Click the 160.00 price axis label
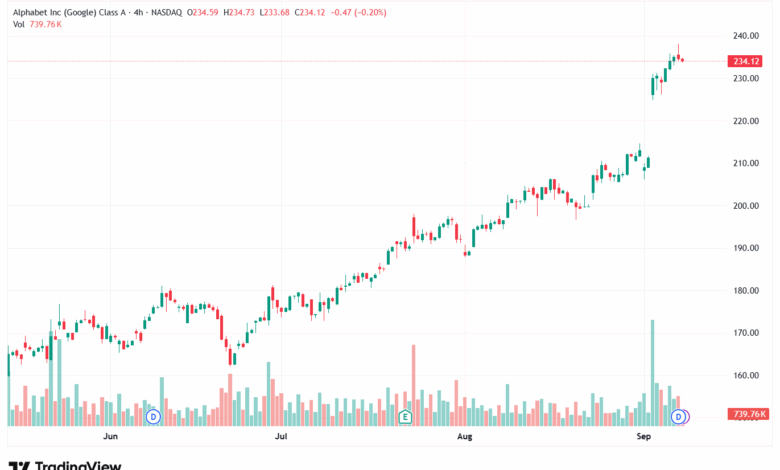The image size is (780, 470). 744,376
